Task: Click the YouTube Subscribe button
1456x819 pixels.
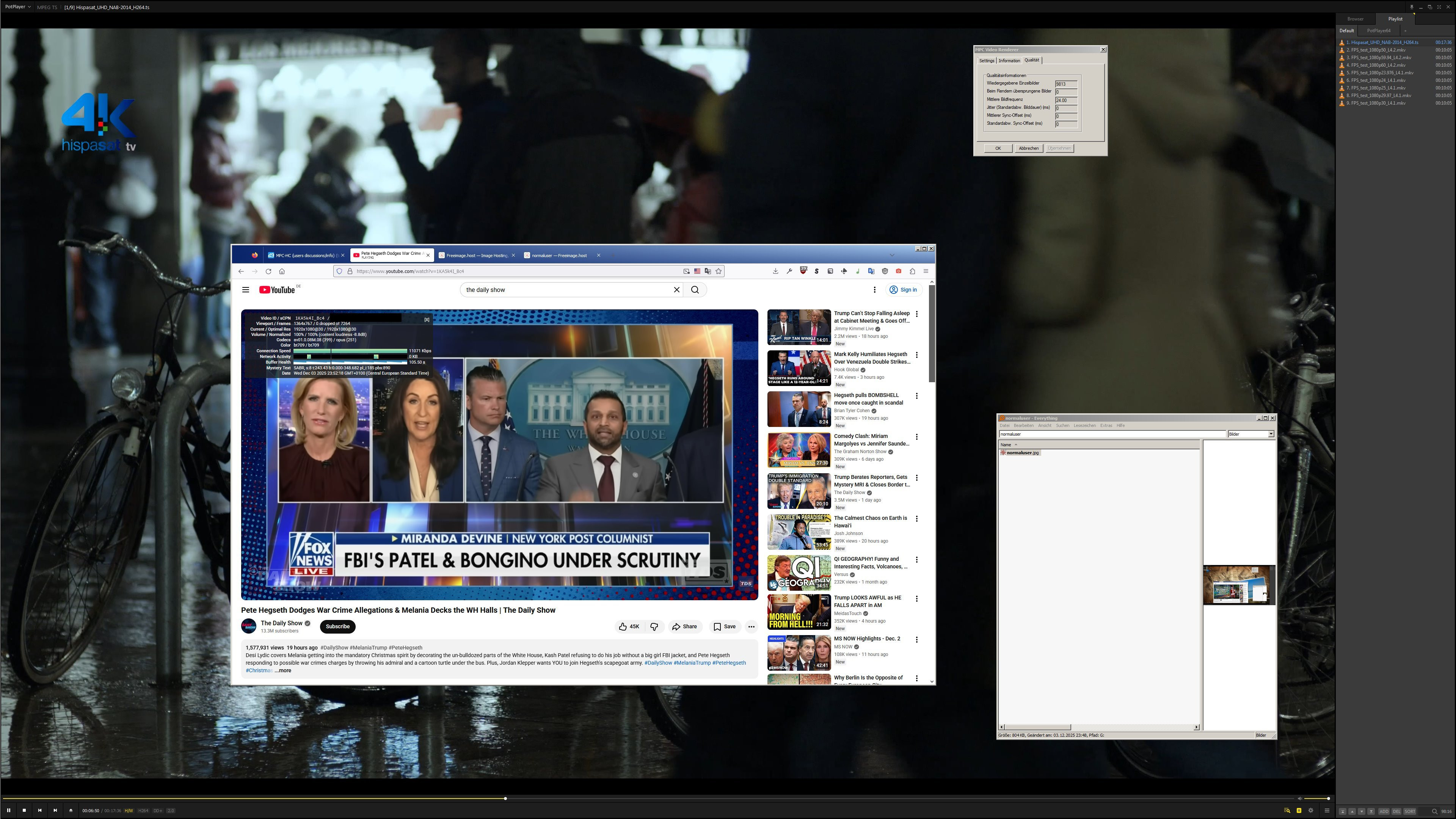Action: click(337, 626)
